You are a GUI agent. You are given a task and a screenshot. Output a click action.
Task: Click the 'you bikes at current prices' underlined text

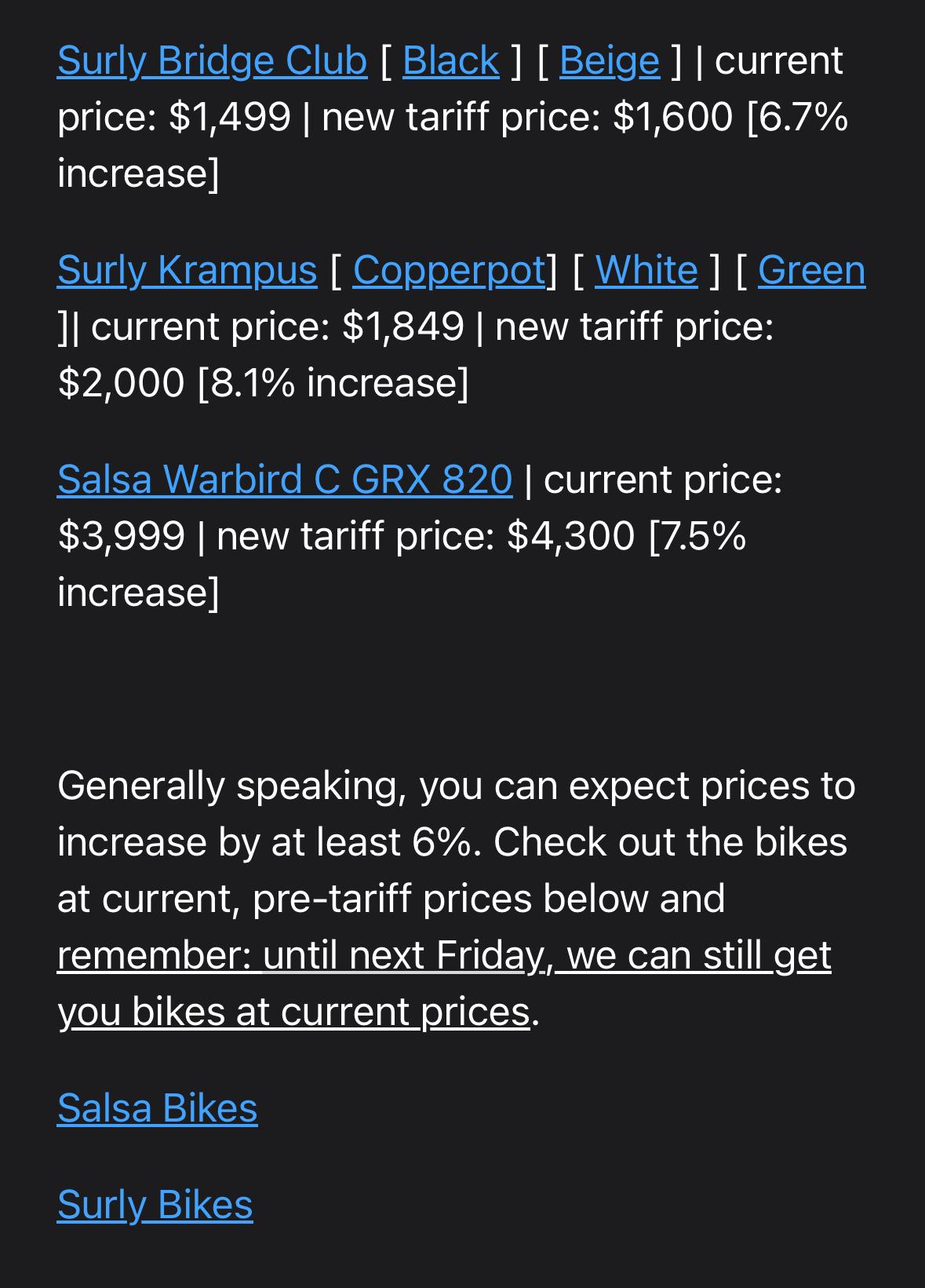pos(294,1012)
